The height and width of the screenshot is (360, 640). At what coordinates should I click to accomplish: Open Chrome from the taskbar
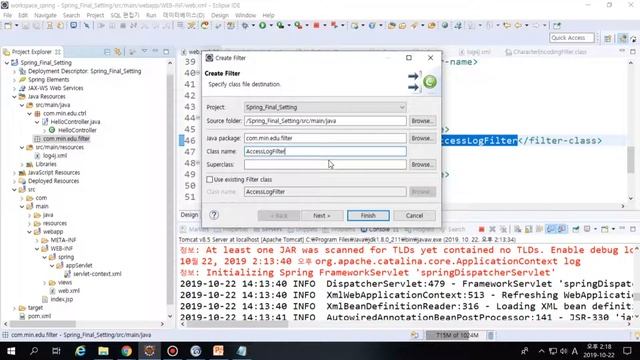(126, 351)
